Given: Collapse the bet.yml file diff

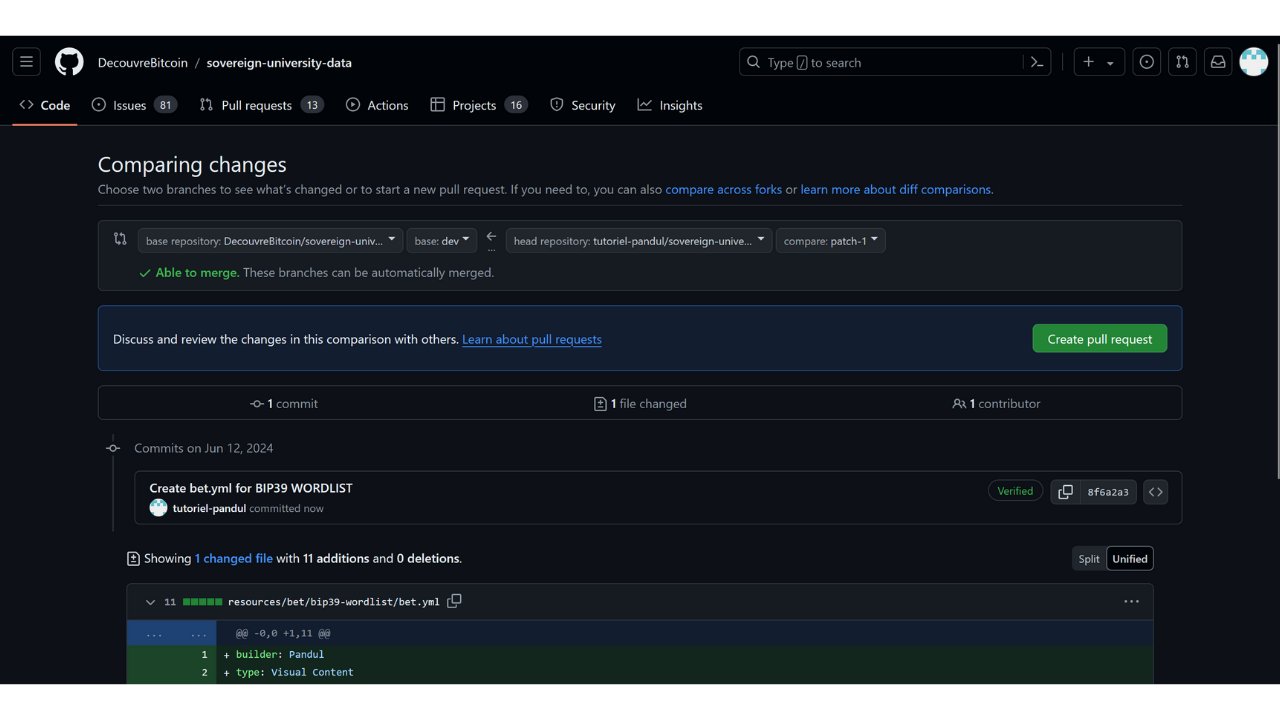Looking at the screenshot, I should click(x=151, y=602).
